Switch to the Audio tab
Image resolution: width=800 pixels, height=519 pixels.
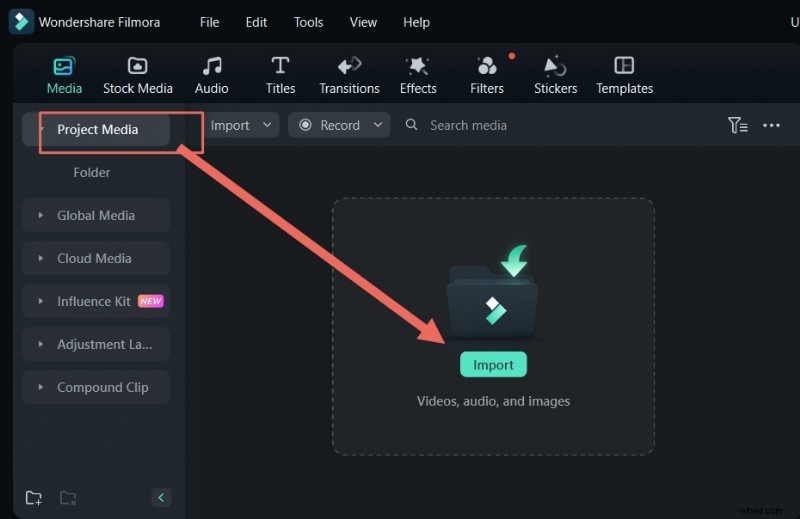pos(211,76)
